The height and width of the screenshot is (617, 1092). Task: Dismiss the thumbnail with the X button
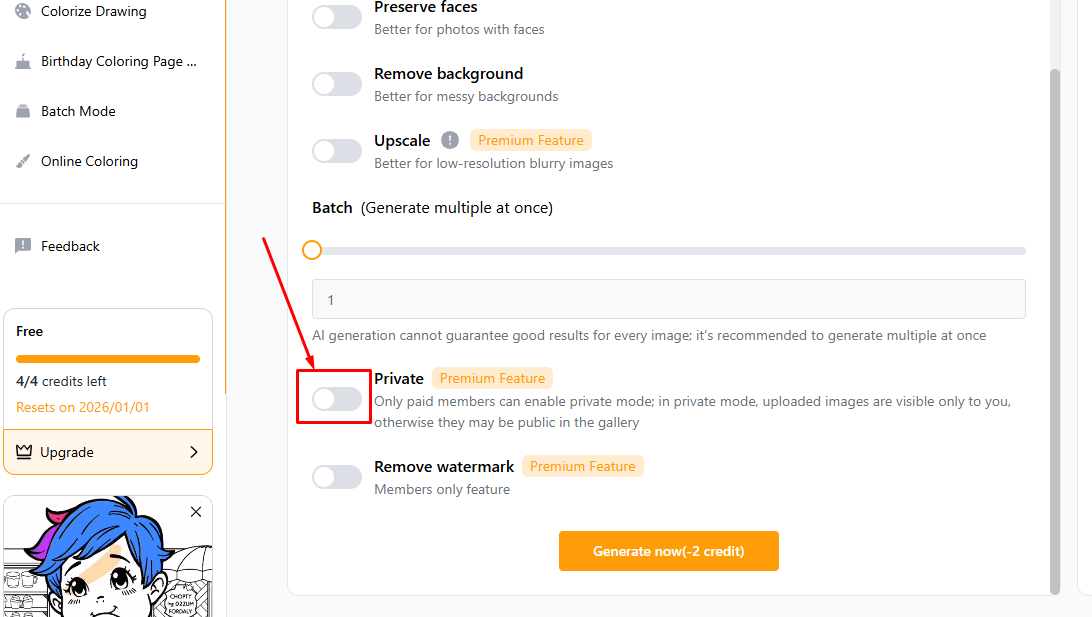(x=195, y=511)
